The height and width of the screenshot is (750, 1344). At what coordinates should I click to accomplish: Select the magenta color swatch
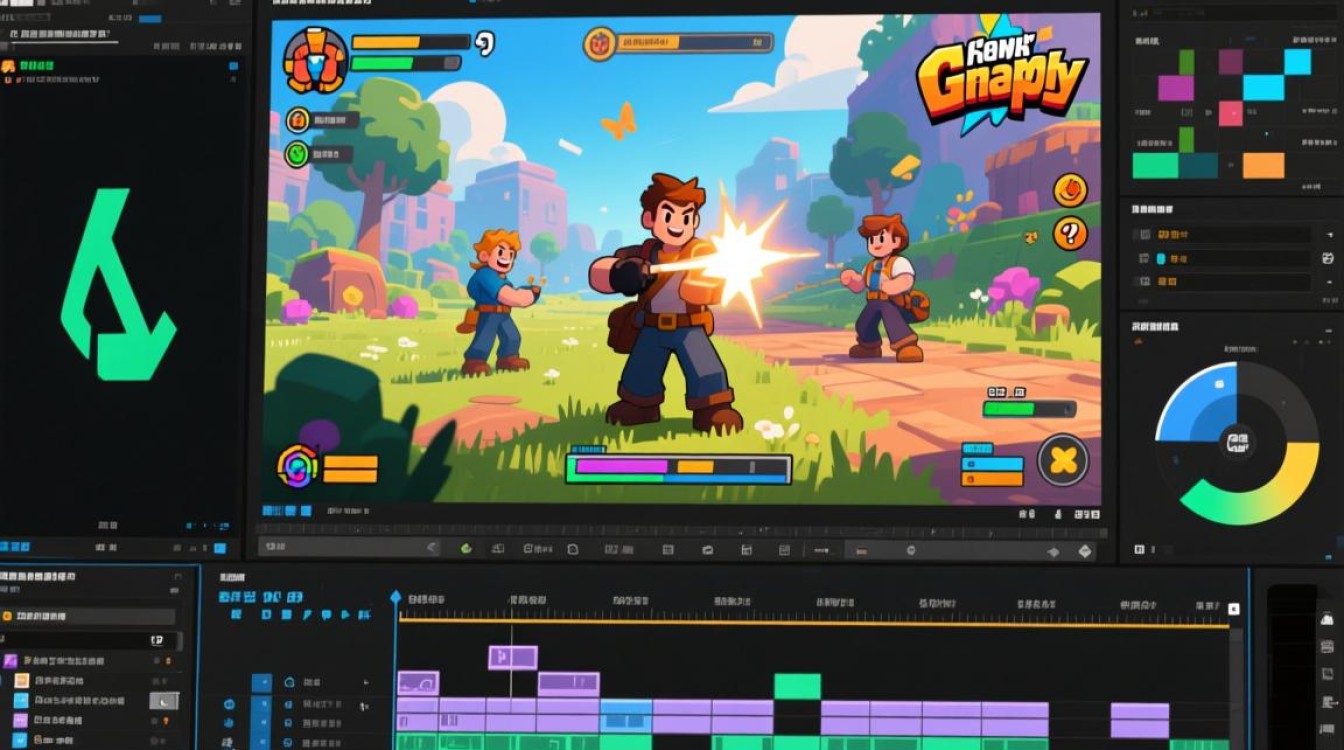click(1176, 88)
